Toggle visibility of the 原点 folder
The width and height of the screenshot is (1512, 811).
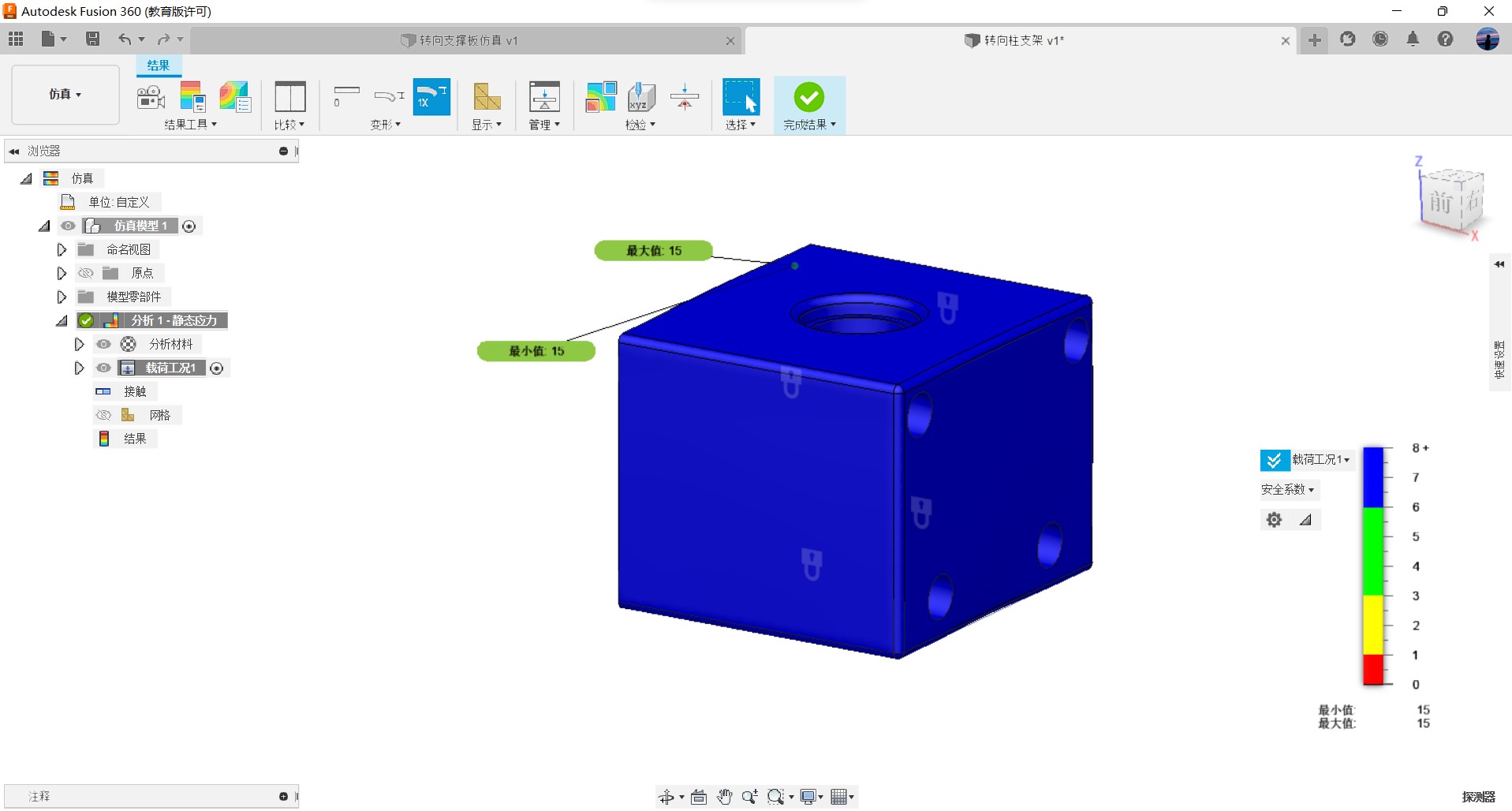point(86,273)
